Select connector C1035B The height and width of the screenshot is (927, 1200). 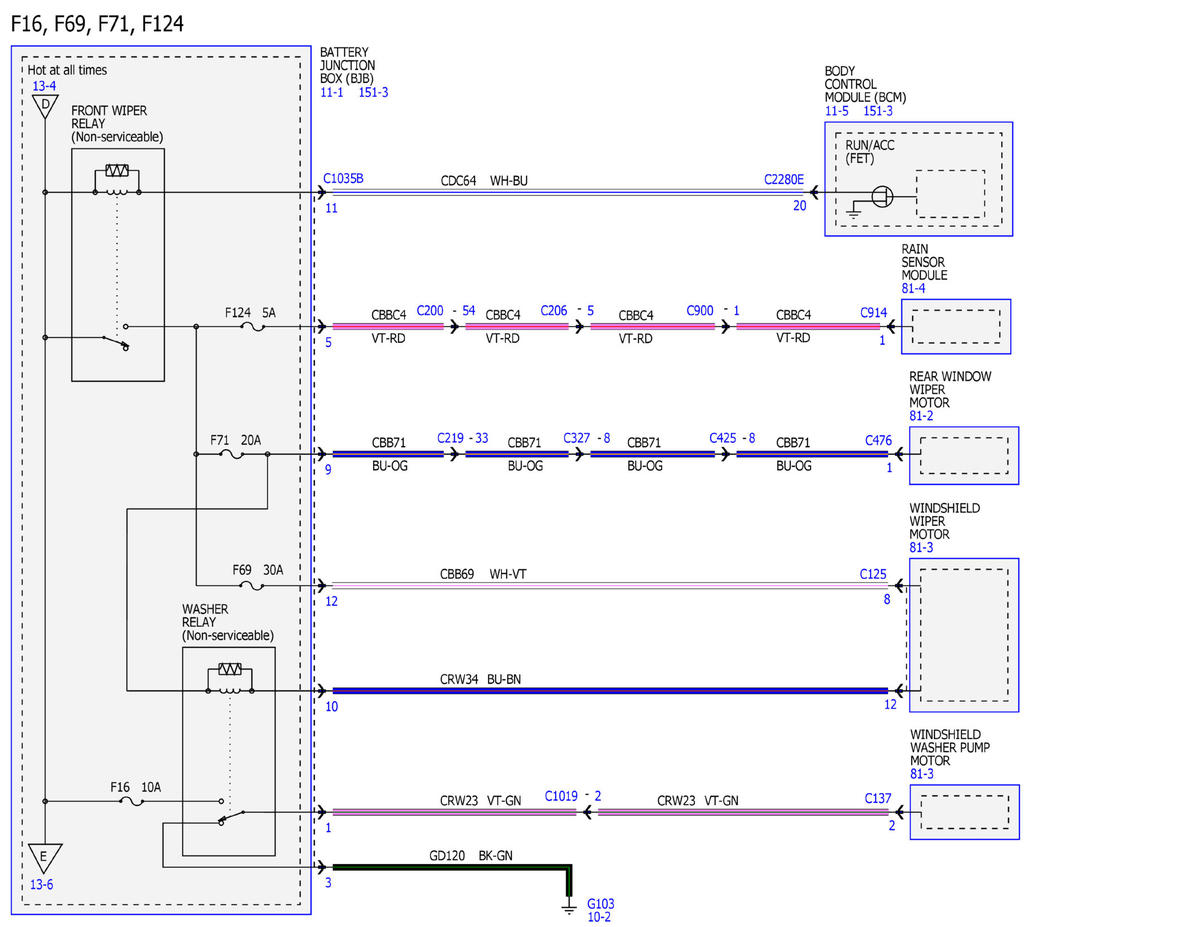(343, 180)
